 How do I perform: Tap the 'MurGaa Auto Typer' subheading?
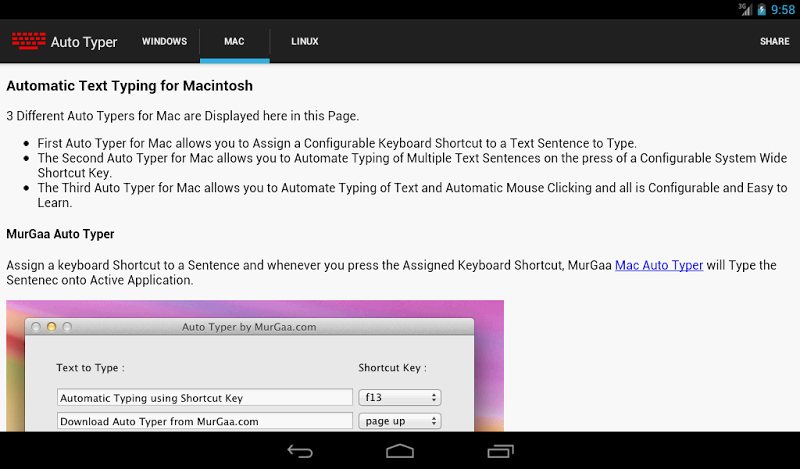tap(60, 234)
